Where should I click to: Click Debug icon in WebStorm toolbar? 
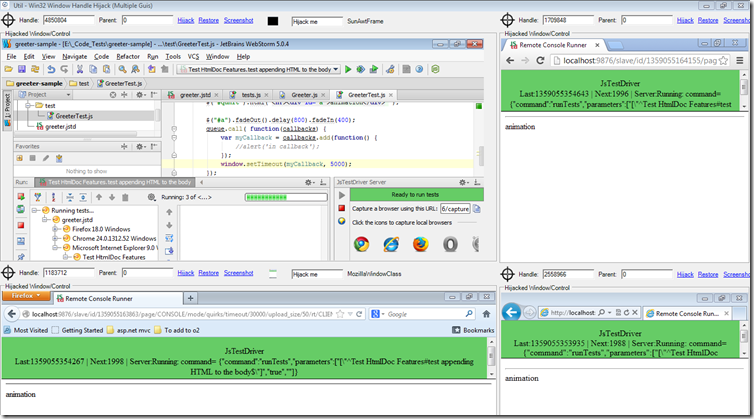click(360, 69)
